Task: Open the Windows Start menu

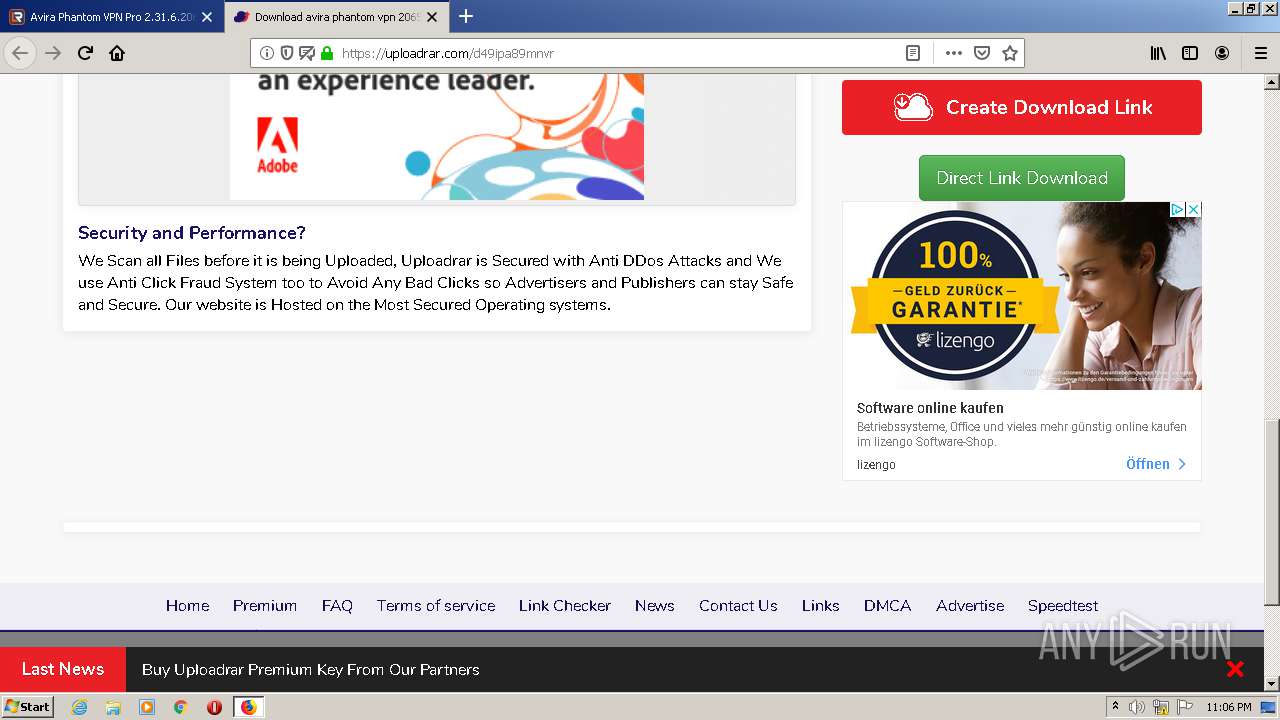Action: click(x=27, y=707)
